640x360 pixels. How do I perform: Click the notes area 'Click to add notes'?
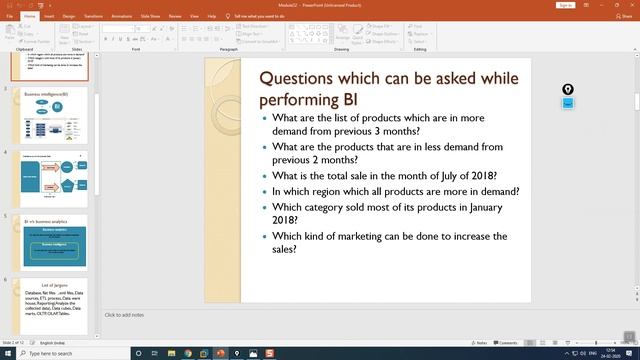124,315
